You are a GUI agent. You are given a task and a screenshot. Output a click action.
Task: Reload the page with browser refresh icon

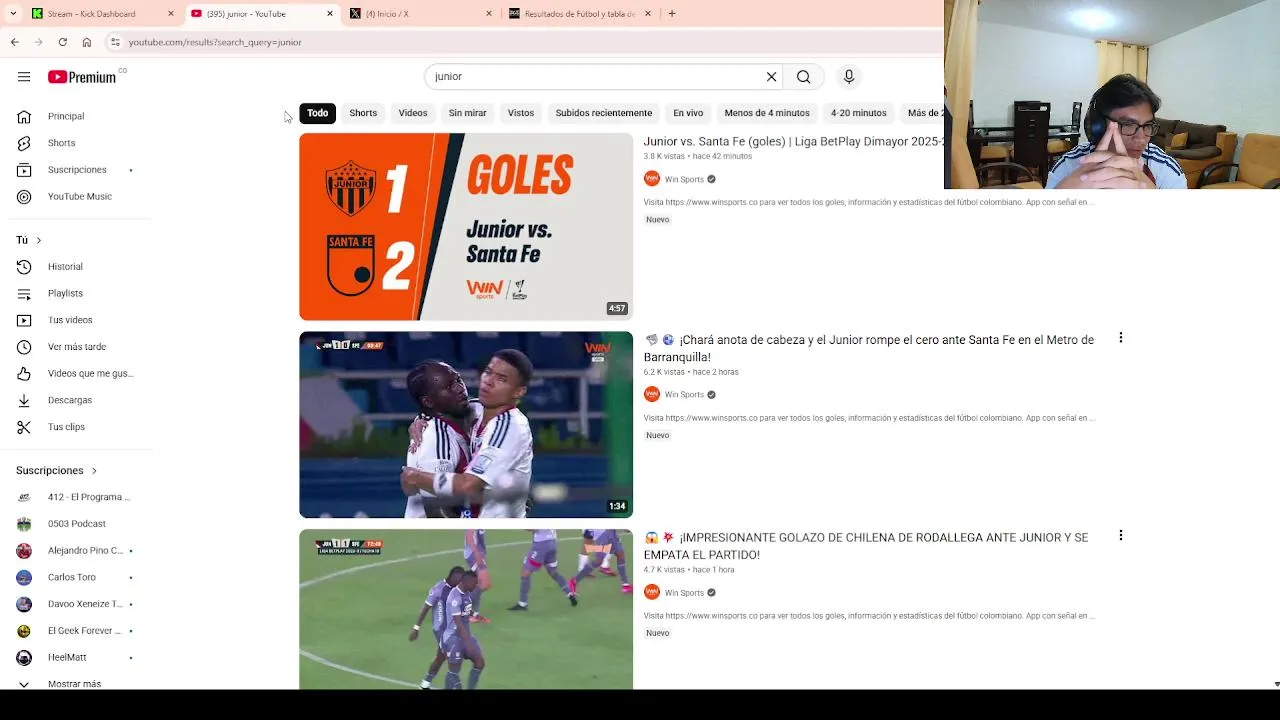point(62,42)
